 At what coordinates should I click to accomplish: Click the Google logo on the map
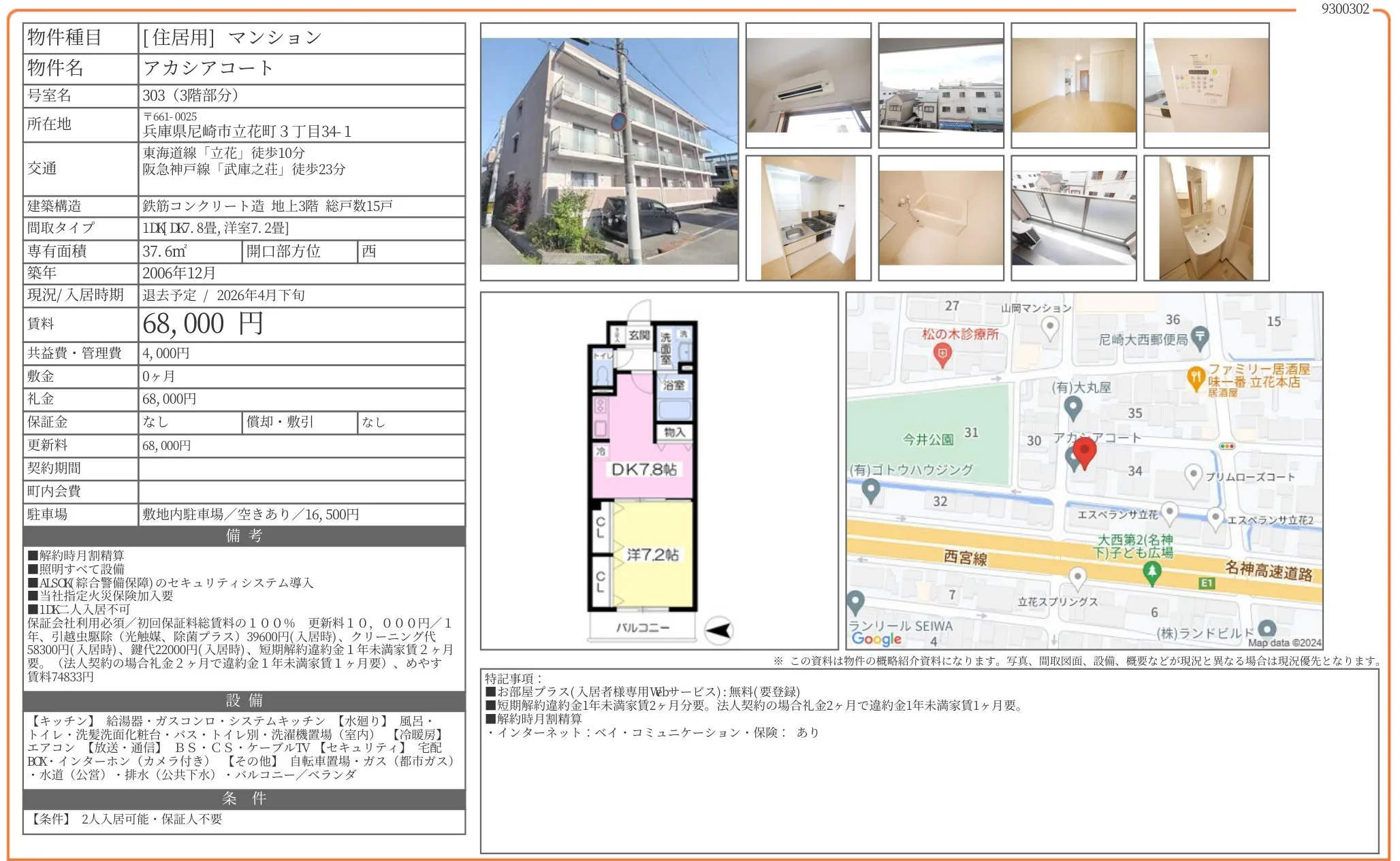(x=876, y=638)
